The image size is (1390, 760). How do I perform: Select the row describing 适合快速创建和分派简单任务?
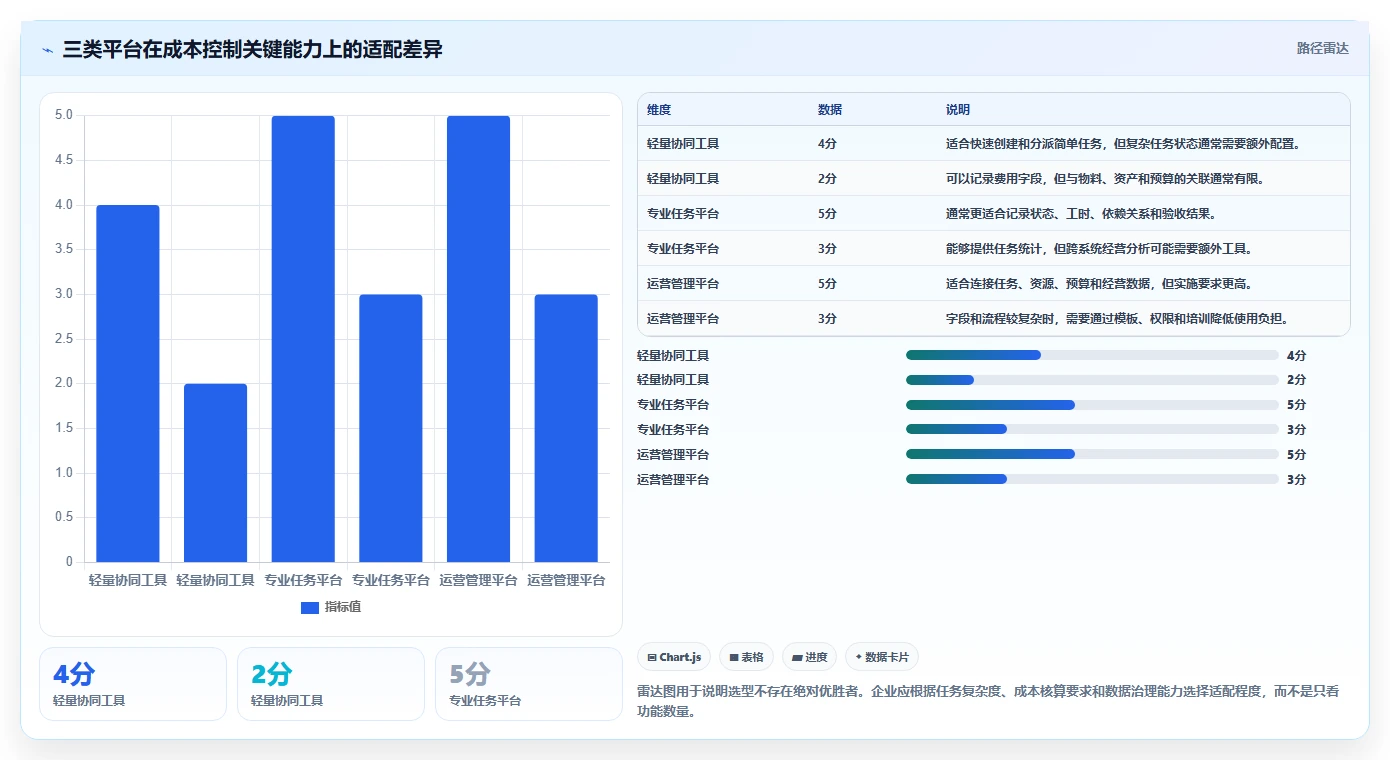tap(994, 143)
